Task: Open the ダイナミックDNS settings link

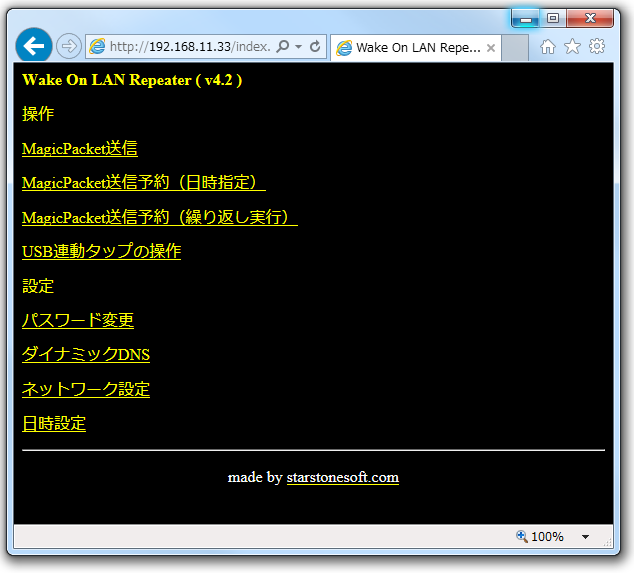Action: point(86,355)
